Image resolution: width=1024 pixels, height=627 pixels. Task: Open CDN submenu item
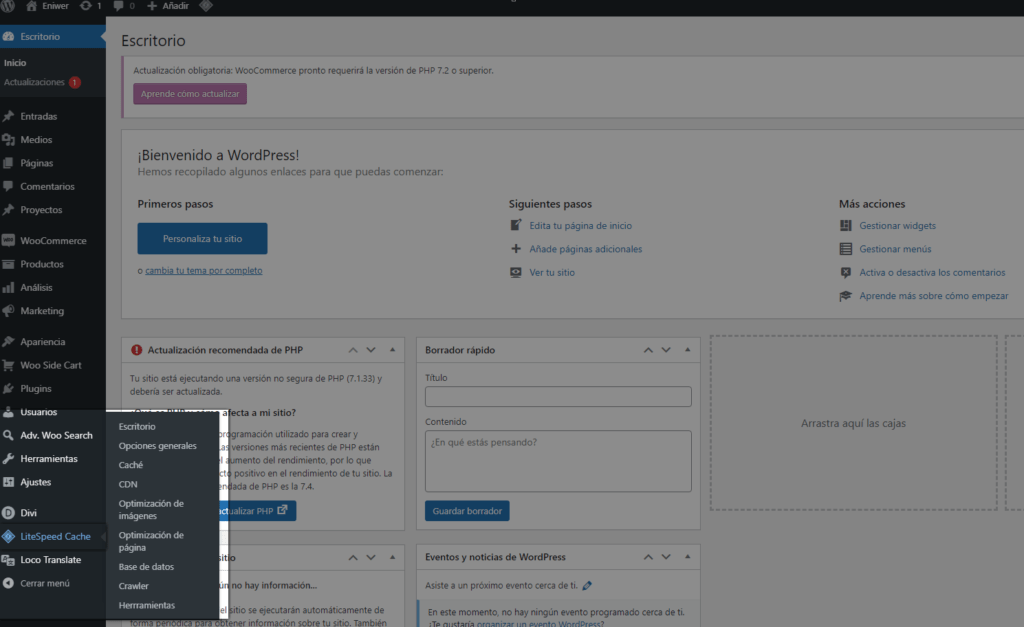pos(128,484)
